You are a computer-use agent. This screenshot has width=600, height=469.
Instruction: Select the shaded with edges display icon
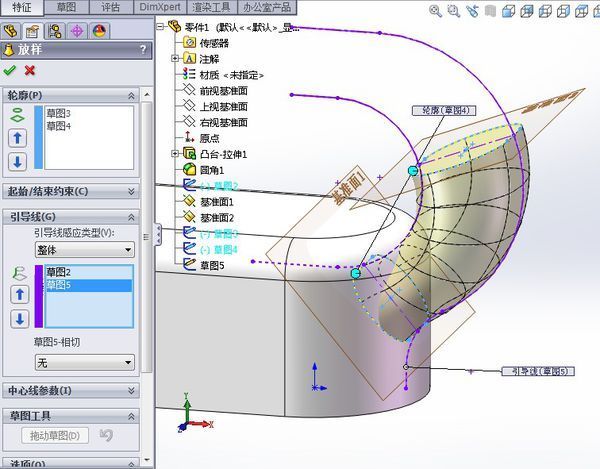(x=509, y=11)
